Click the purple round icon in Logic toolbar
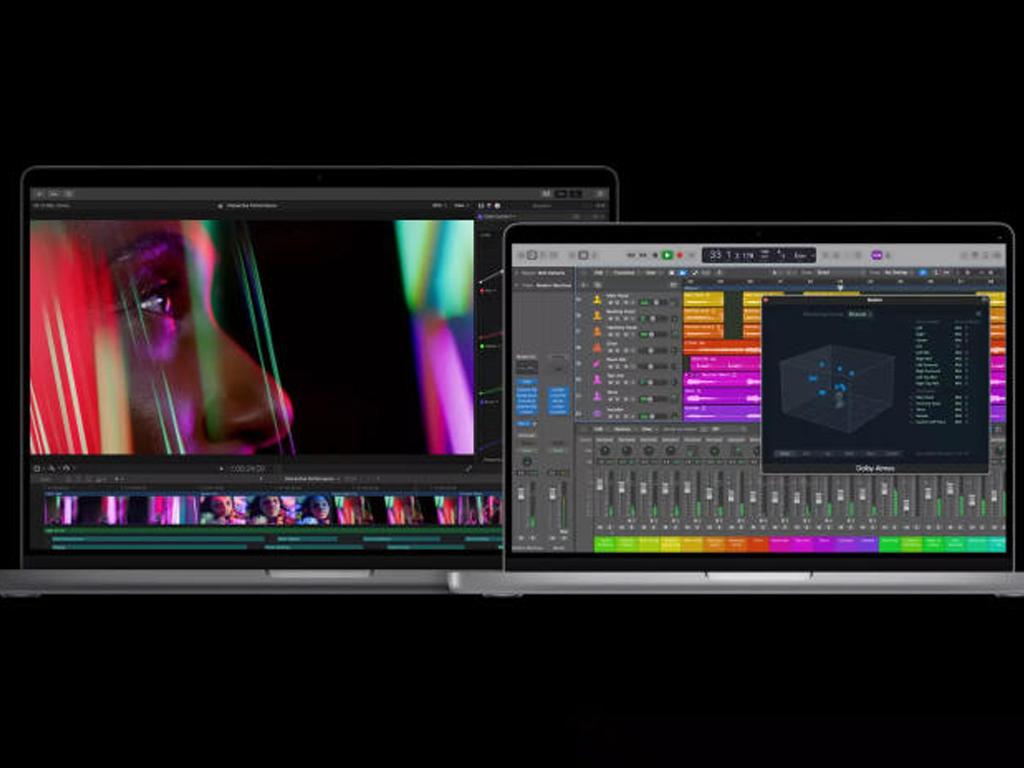Screen dimensions: 1024x768 (x=877, y=255)
